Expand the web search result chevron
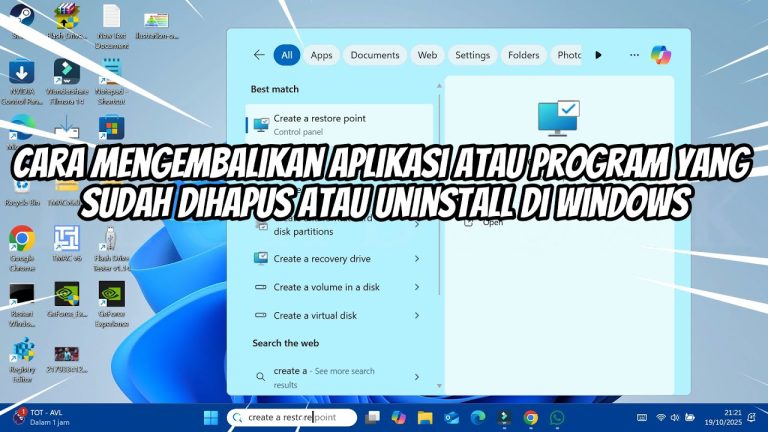 (417, 377)
